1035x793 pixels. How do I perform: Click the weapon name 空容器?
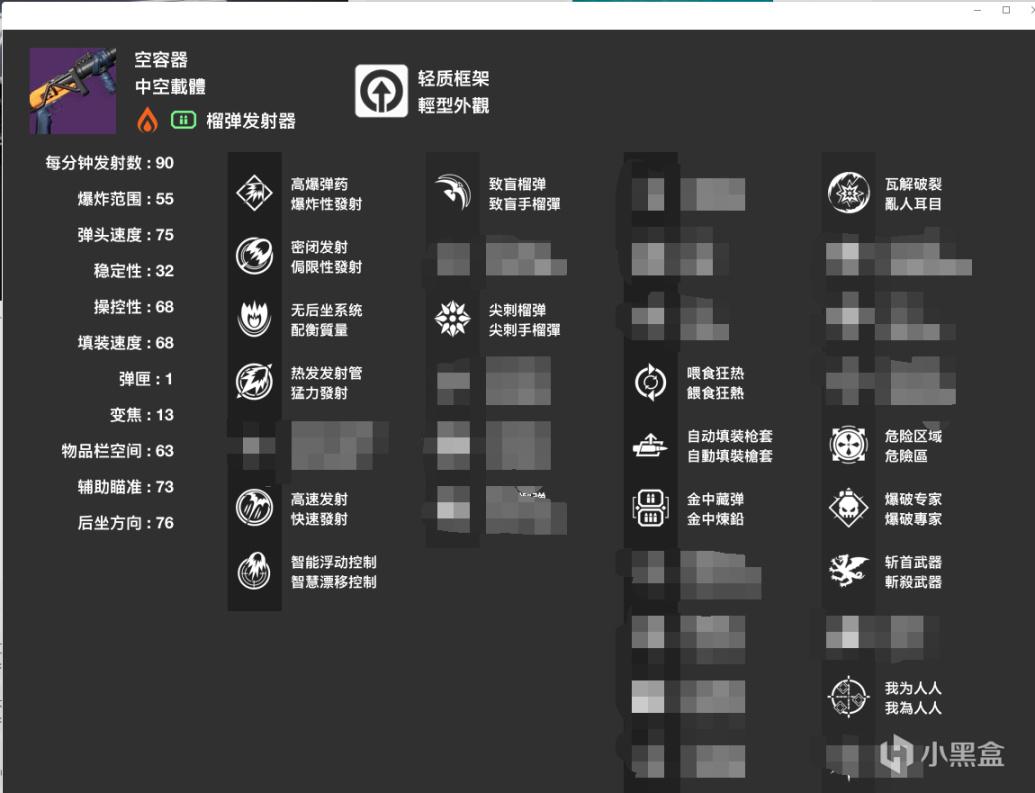pyautogui.click(x=161, y=60)
